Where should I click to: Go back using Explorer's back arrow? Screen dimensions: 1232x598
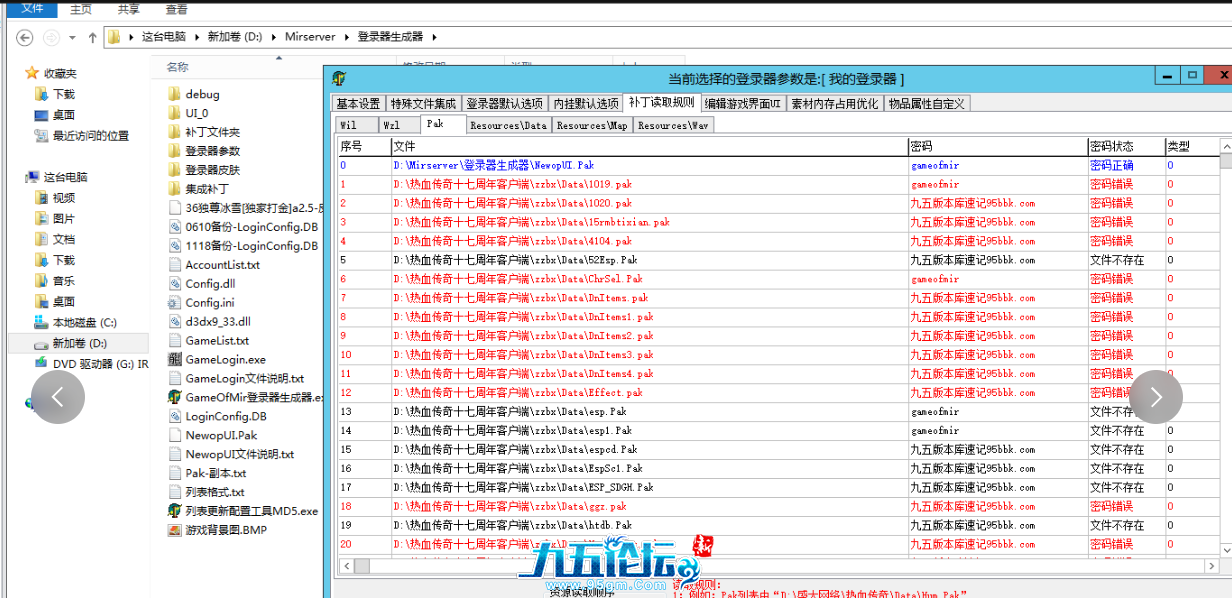pyautogui.click(x=26, y=37)
